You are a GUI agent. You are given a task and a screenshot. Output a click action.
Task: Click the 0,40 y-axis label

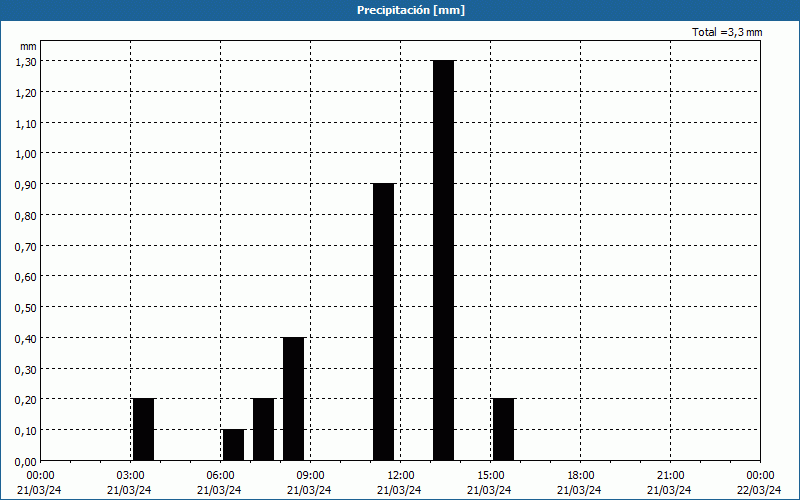26,339
